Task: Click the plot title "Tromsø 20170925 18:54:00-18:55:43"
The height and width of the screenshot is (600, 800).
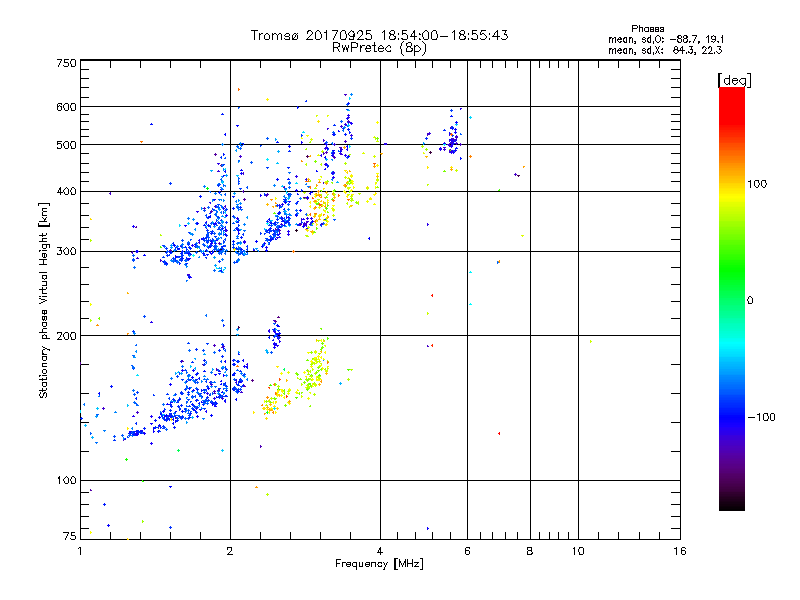Action: 379,35
